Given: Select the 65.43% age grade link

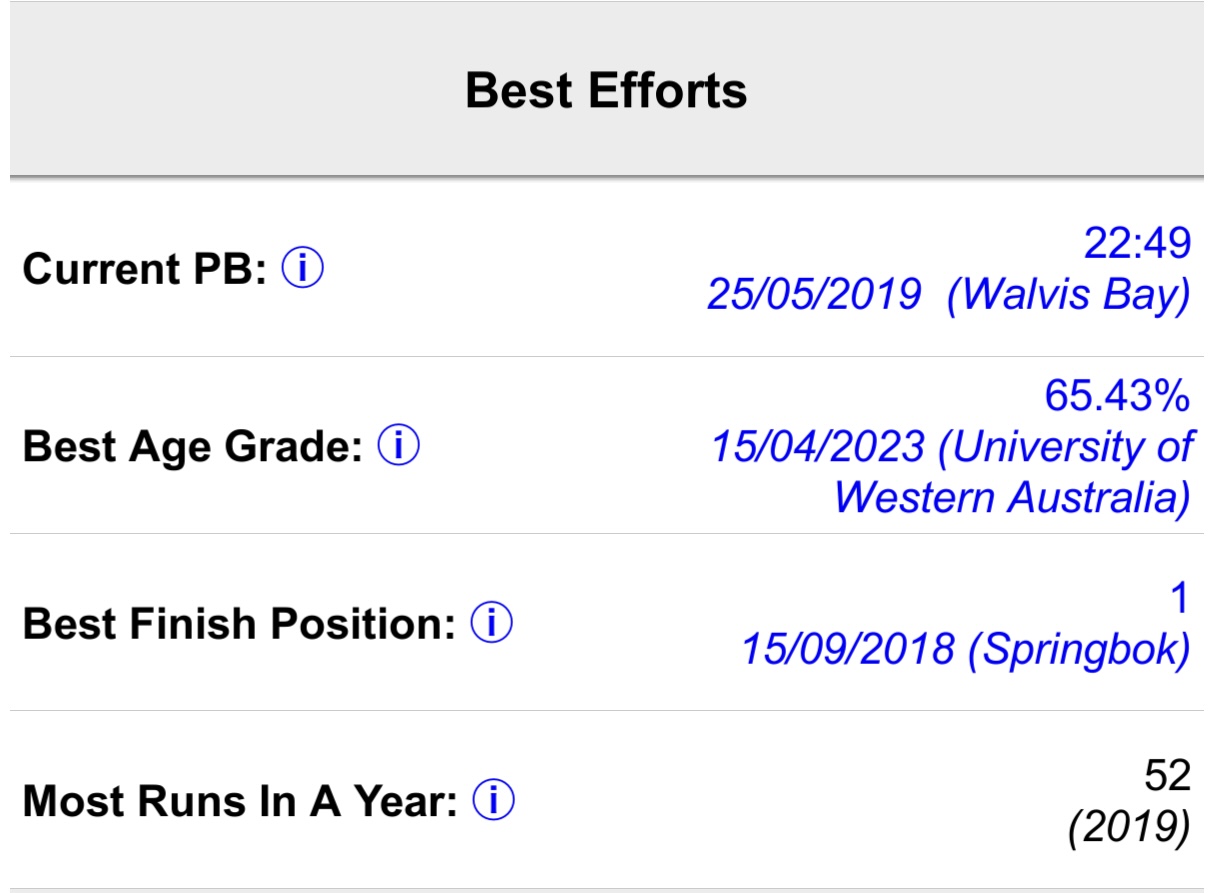Looking at the screenshot, I should click(1117, 397).
